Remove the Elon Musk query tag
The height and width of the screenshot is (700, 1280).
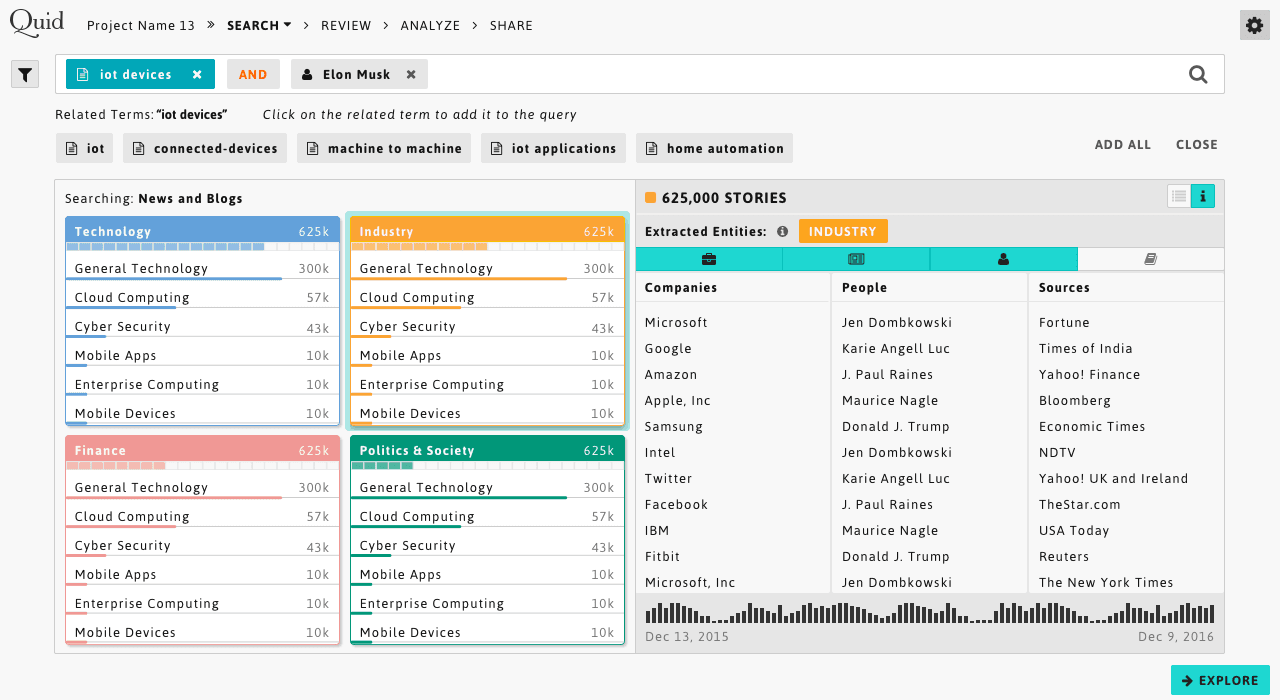pyautogui.click(x=411, y=74)
